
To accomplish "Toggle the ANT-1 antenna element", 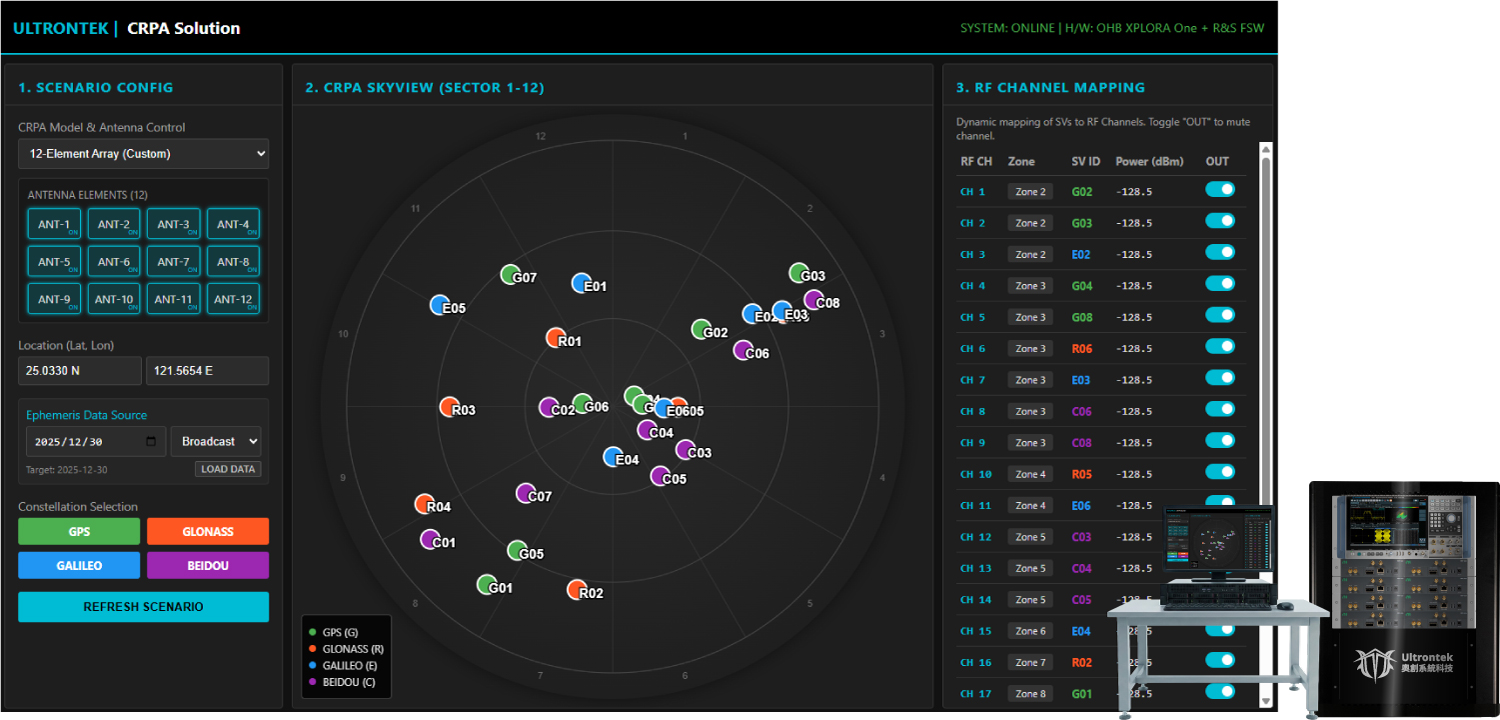I will [x=54, y=225].
